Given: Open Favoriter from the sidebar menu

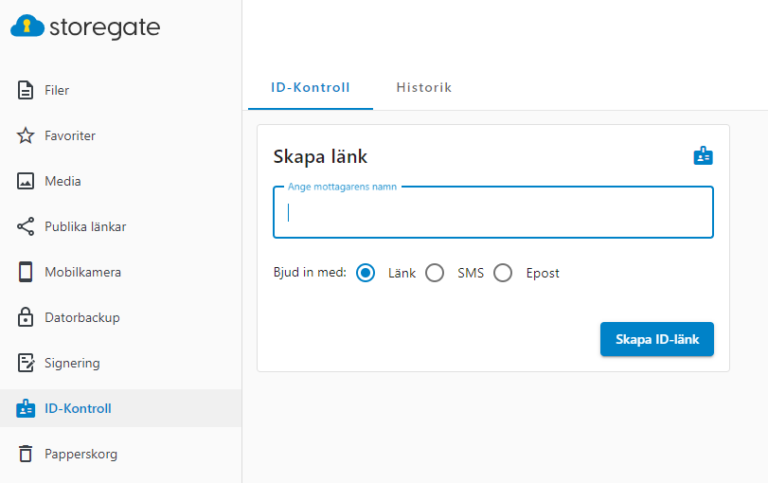Looking at the screenshot, I should (x=70, y=136).
